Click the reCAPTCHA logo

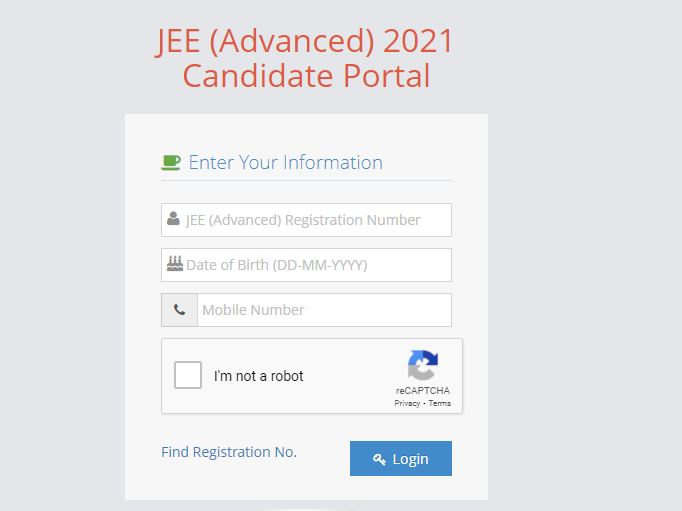(422, 365)
